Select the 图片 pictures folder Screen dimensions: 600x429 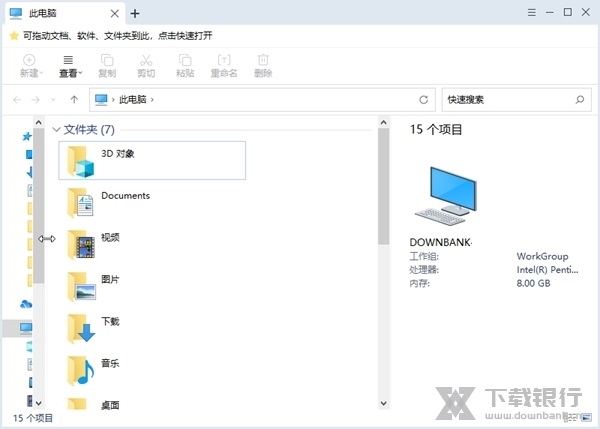point(152,287)
